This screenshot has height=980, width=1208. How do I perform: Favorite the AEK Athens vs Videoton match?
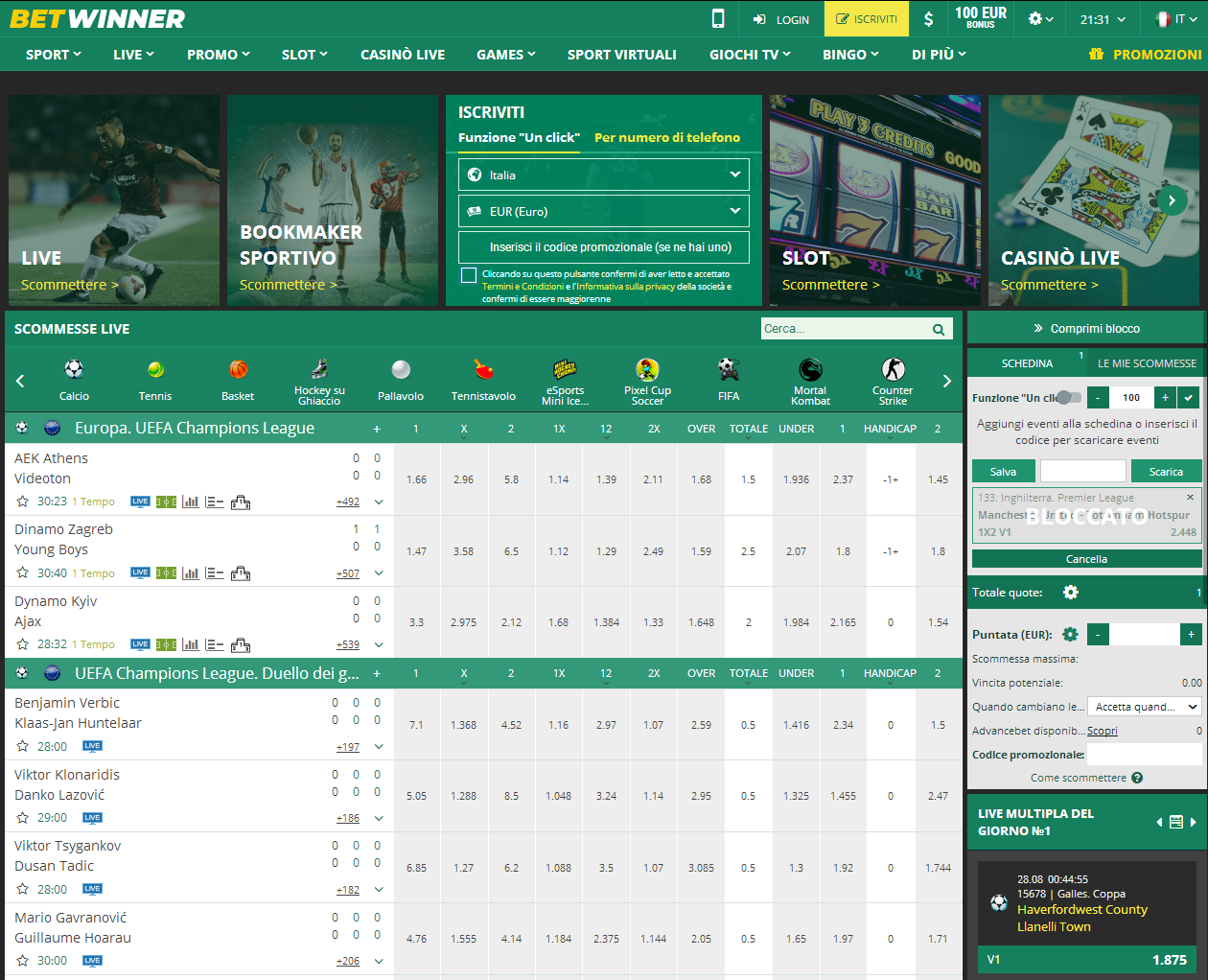23,502
